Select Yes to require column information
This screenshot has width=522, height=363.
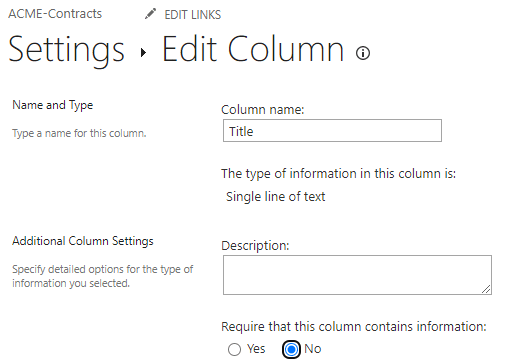(234, 349)
